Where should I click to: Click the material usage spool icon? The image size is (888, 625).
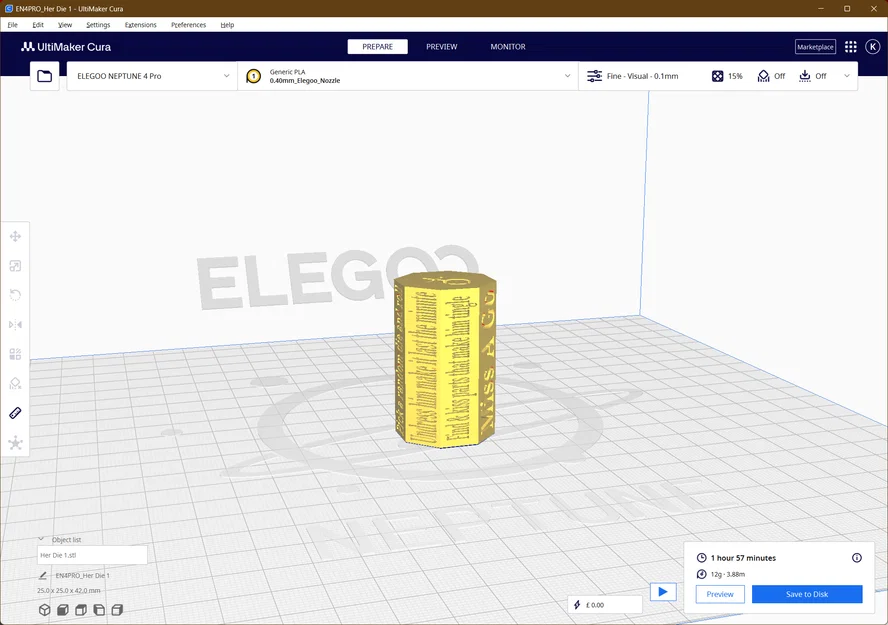tap(701, 574)
